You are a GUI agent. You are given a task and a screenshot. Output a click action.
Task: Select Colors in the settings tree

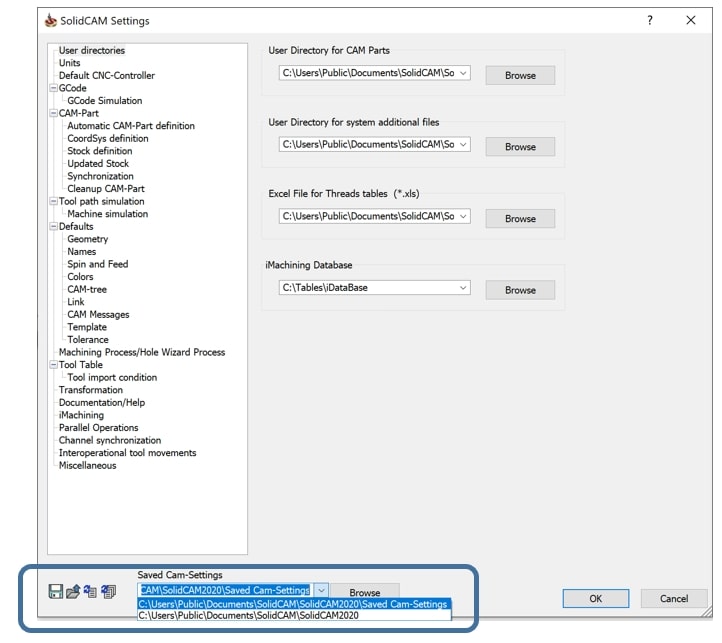click(80, 277)
